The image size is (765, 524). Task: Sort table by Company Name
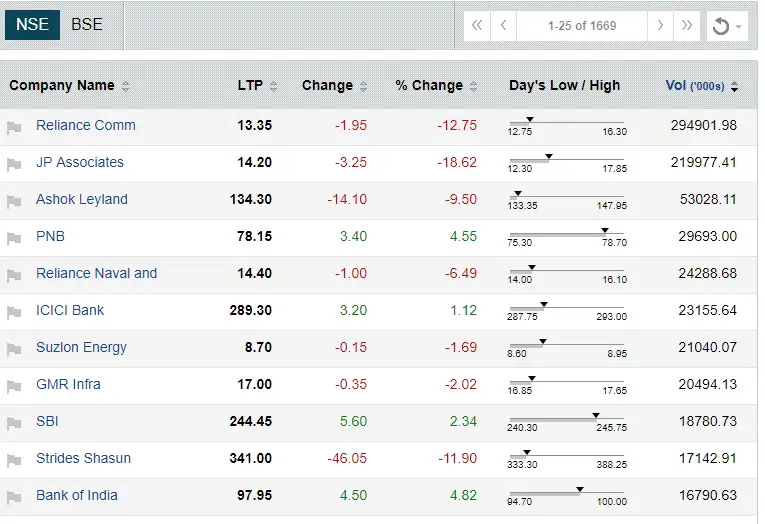tap(69, 85)
